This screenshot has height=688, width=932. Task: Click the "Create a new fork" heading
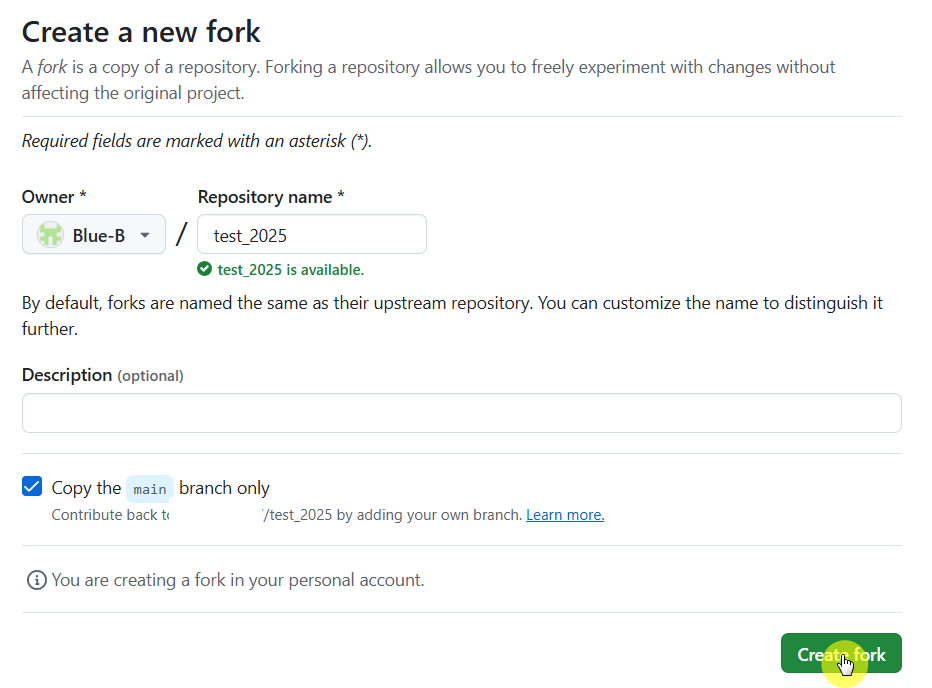point(141,32)
